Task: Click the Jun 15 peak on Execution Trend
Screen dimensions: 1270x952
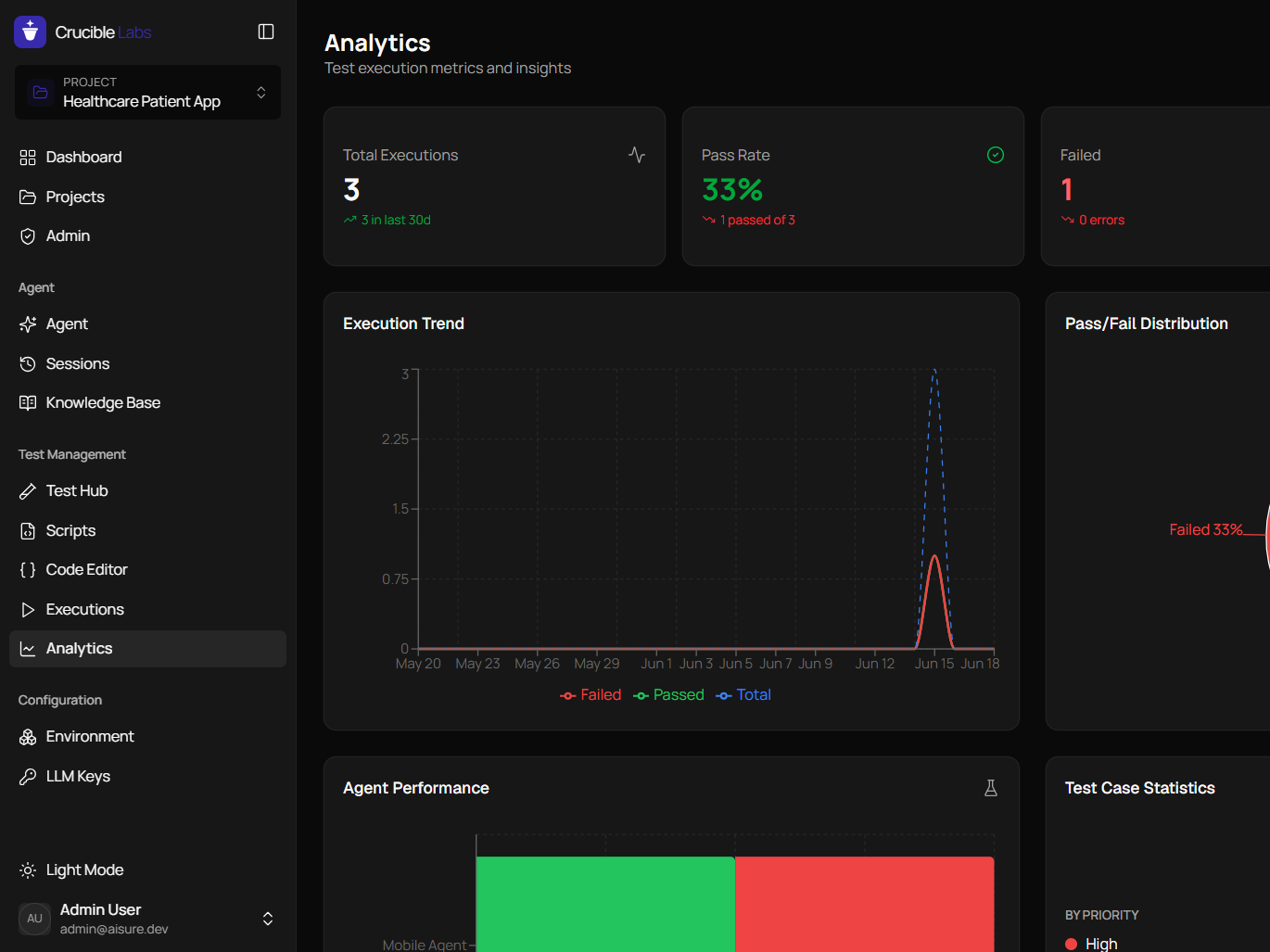Action: pos(934,556)
